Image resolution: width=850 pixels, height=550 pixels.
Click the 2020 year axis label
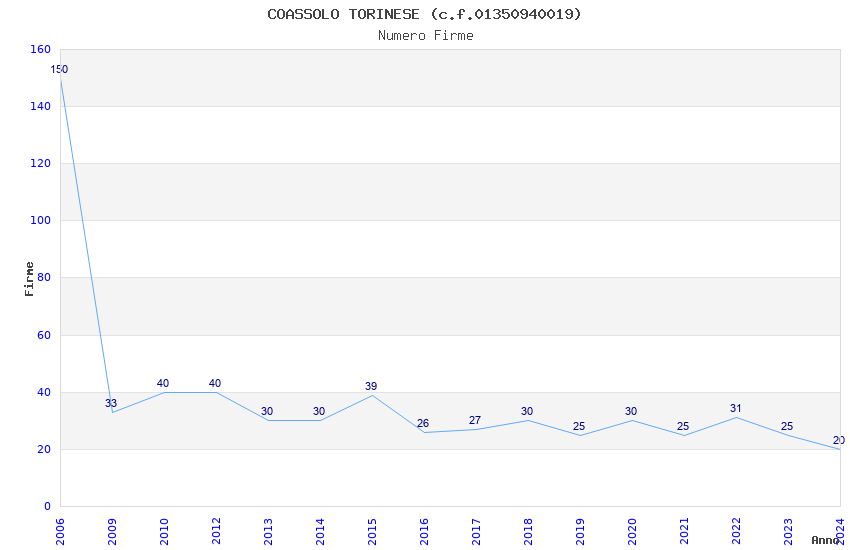tap(632, 532)
